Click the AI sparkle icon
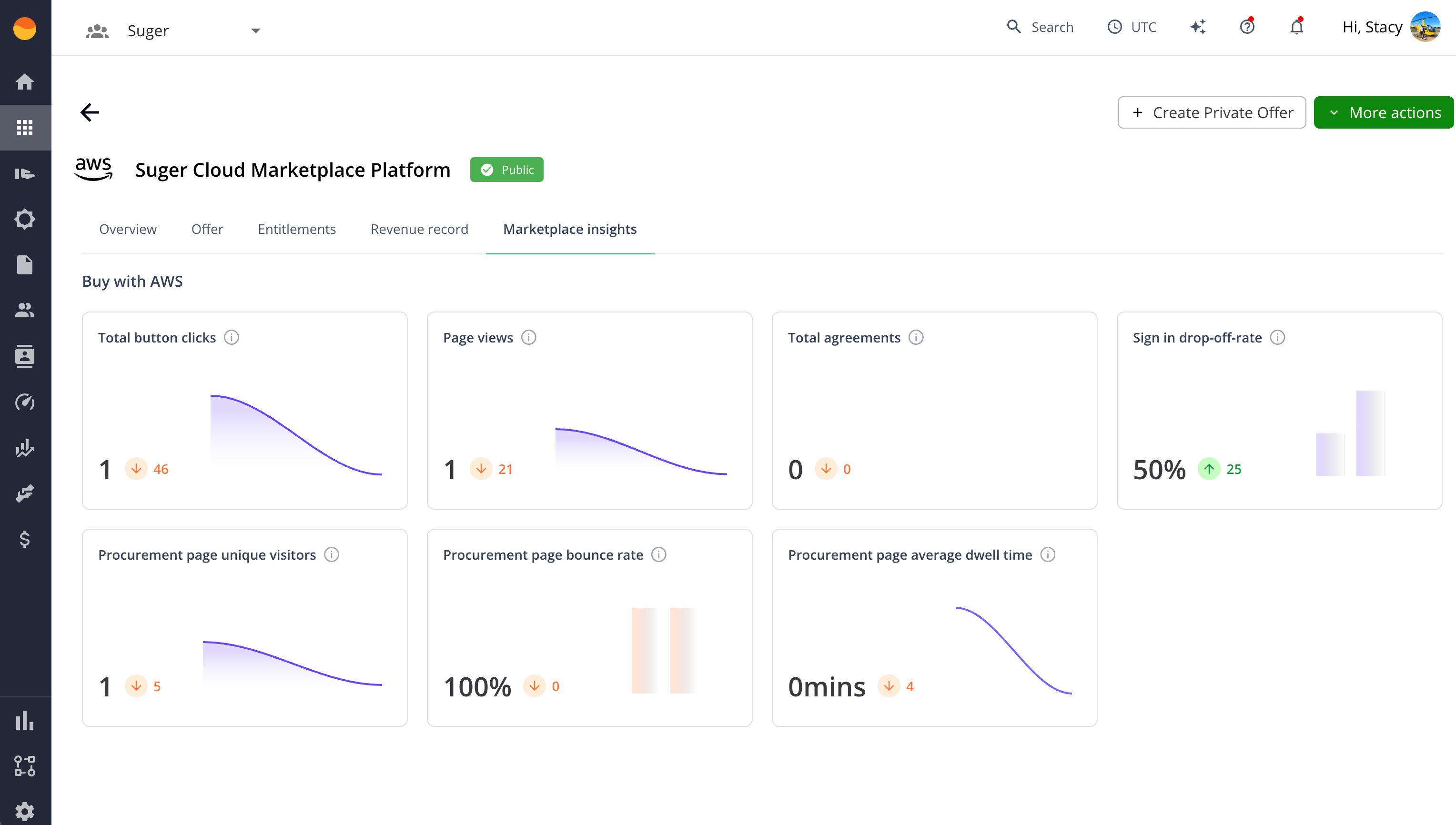Image resolution: width=1456 pixels, height=825 pixels. (x=1198, y=27)
